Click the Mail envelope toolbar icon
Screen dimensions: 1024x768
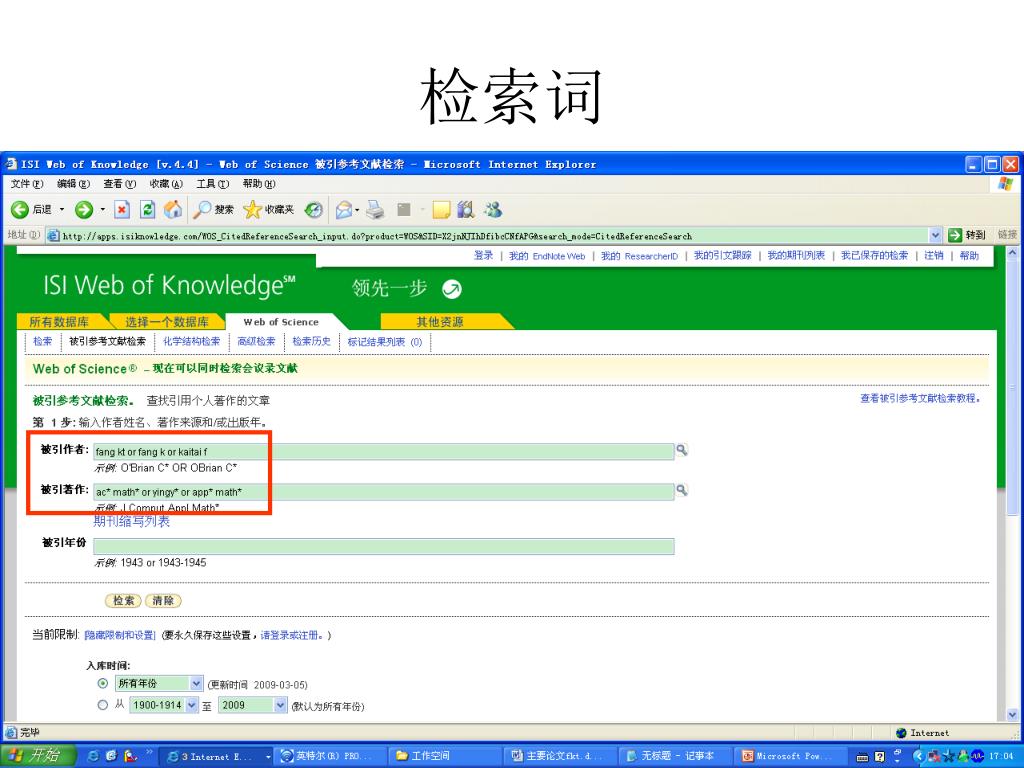tap(344, 209)
